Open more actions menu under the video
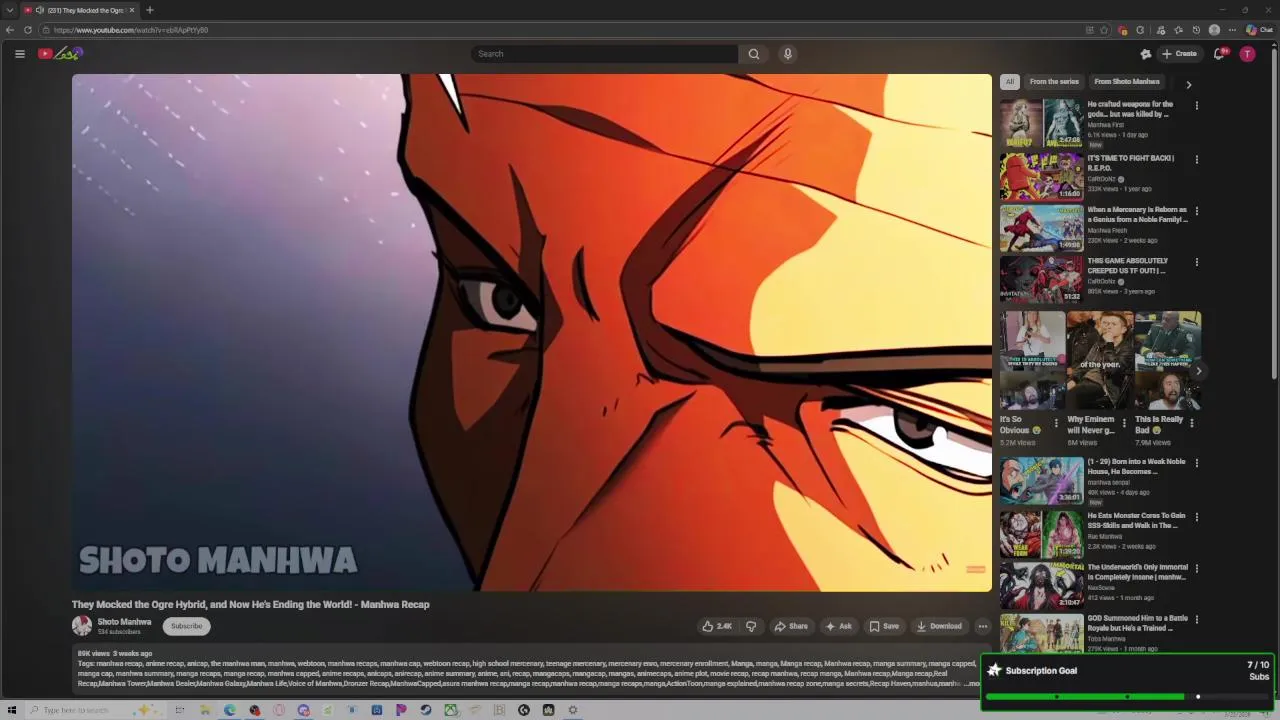Screen dimensions: 1280x720 [983, 626]
